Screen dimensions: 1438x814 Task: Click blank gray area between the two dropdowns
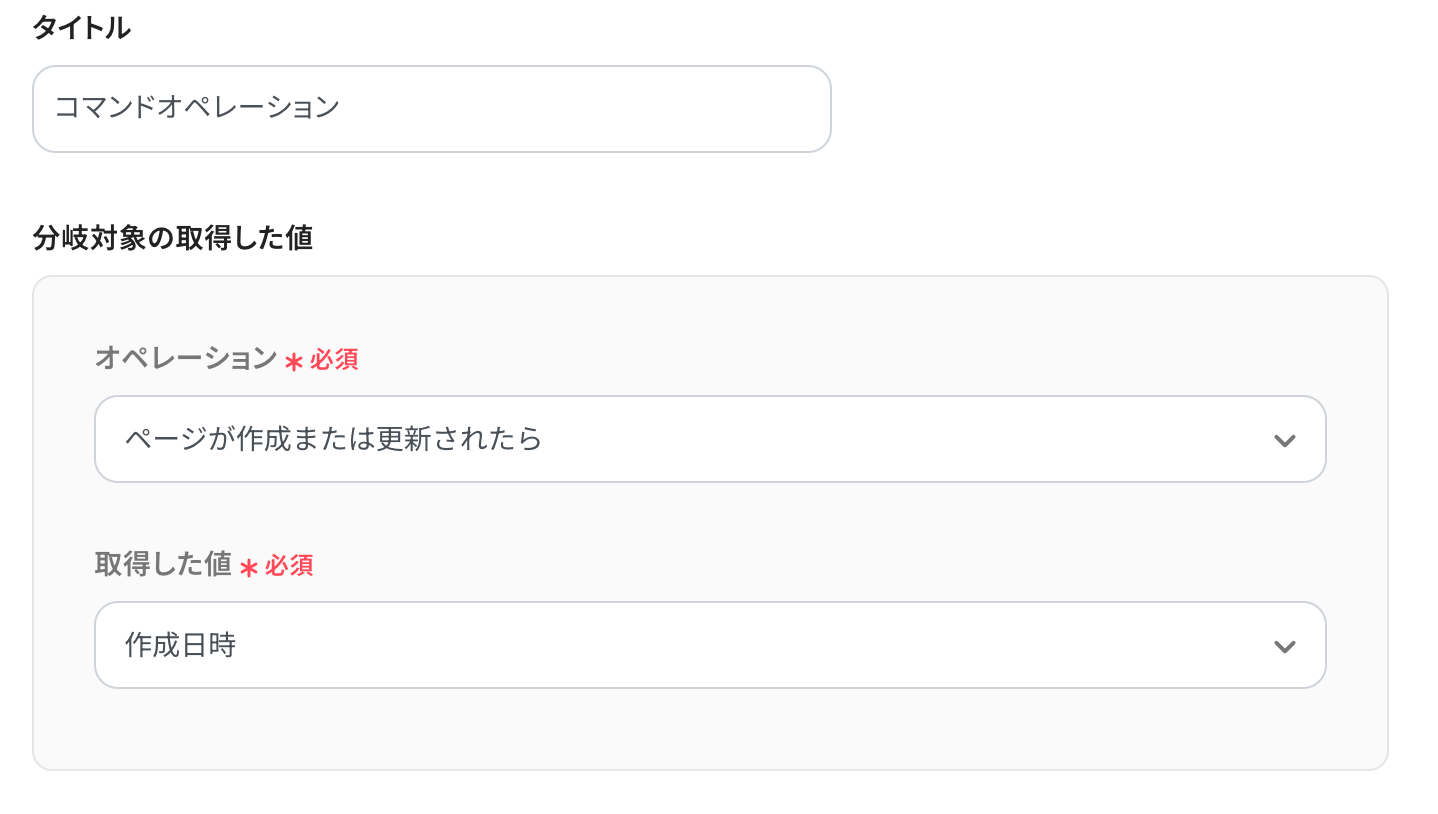point(709,525)
